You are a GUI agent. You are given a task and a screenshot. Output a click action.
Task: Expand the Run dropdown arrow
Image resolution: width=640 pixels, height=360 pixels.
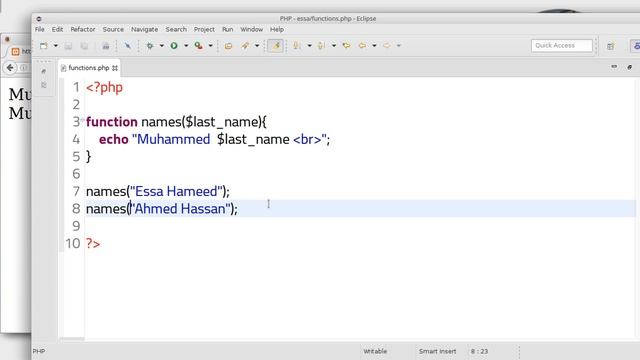click(186, 46)
